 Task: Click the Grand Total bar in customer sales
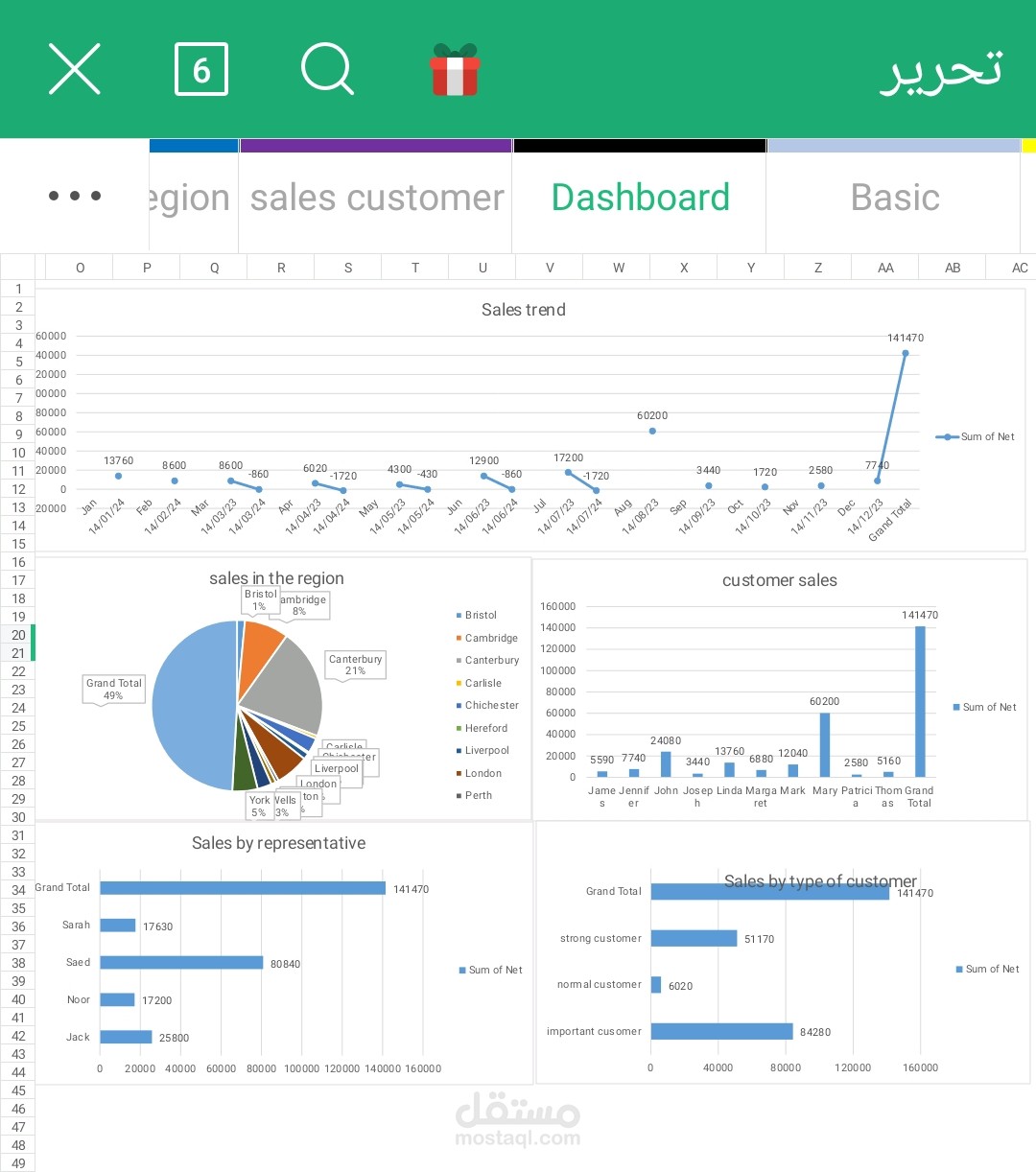coord(920,702)
